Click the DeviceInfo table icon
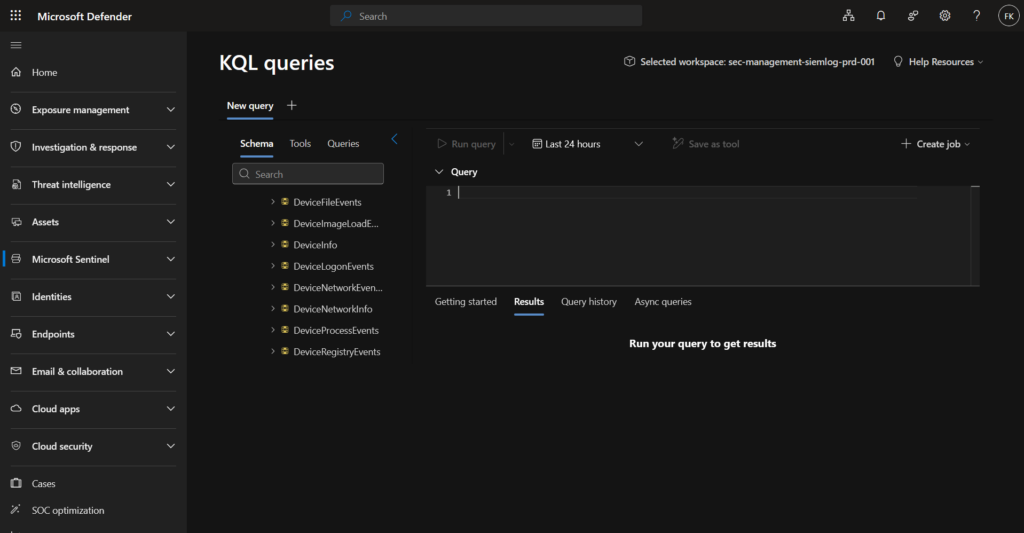This screenshot has height=533, width=1024. [285, 244]
